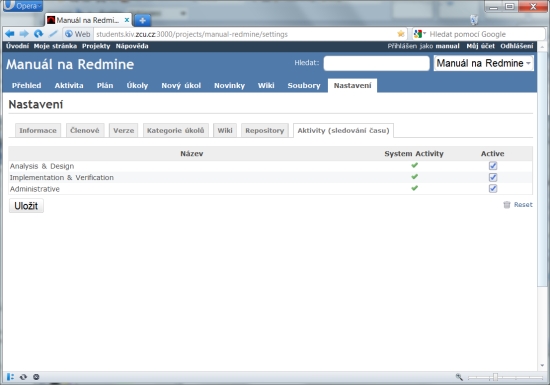Open the Nový úkol tab
The width and height of the screenshot is (550, 385).
181,86
